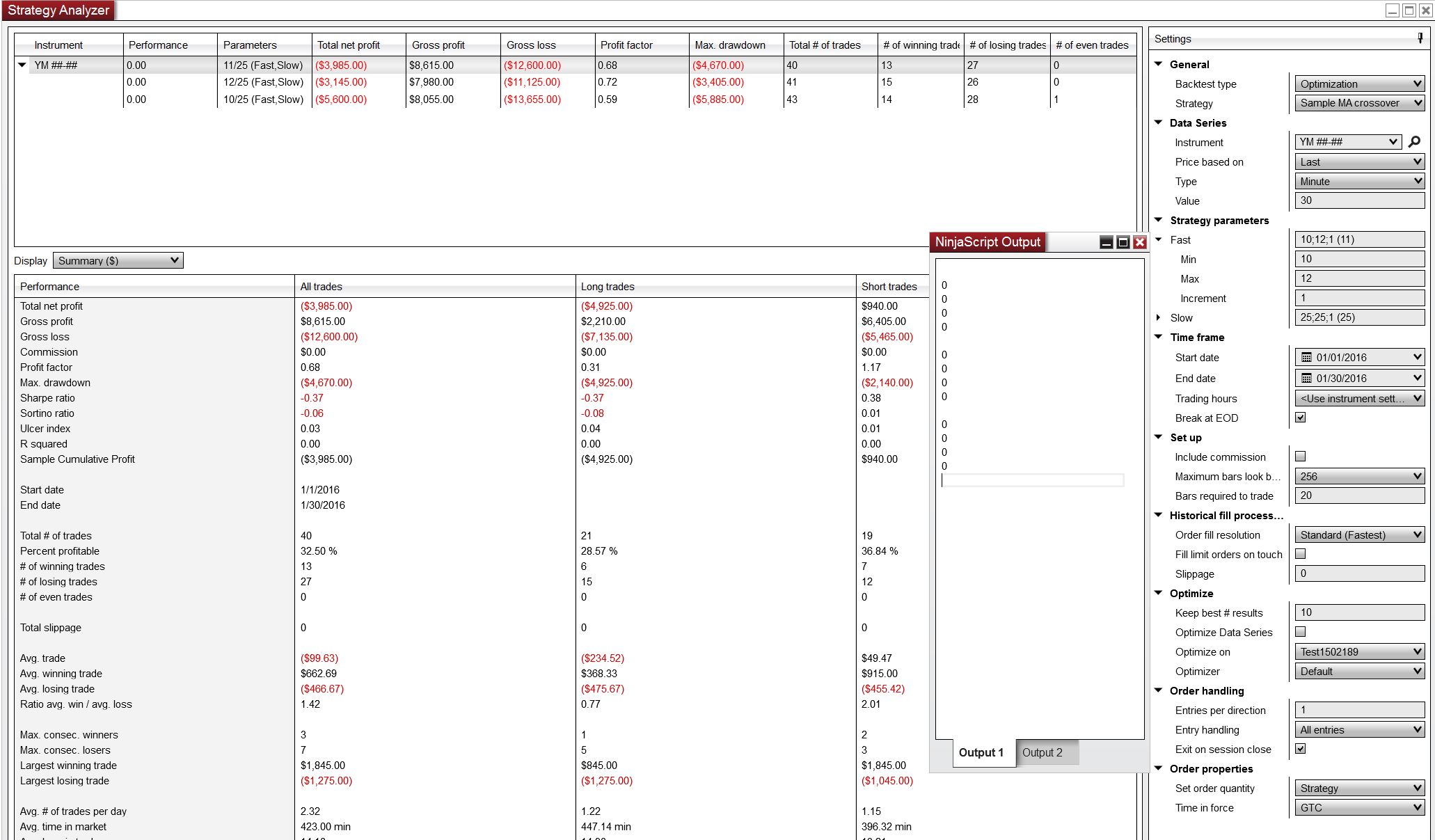Open the Backtest type dropdown
Screen dimensions: 1435x840
[1359, 84]
